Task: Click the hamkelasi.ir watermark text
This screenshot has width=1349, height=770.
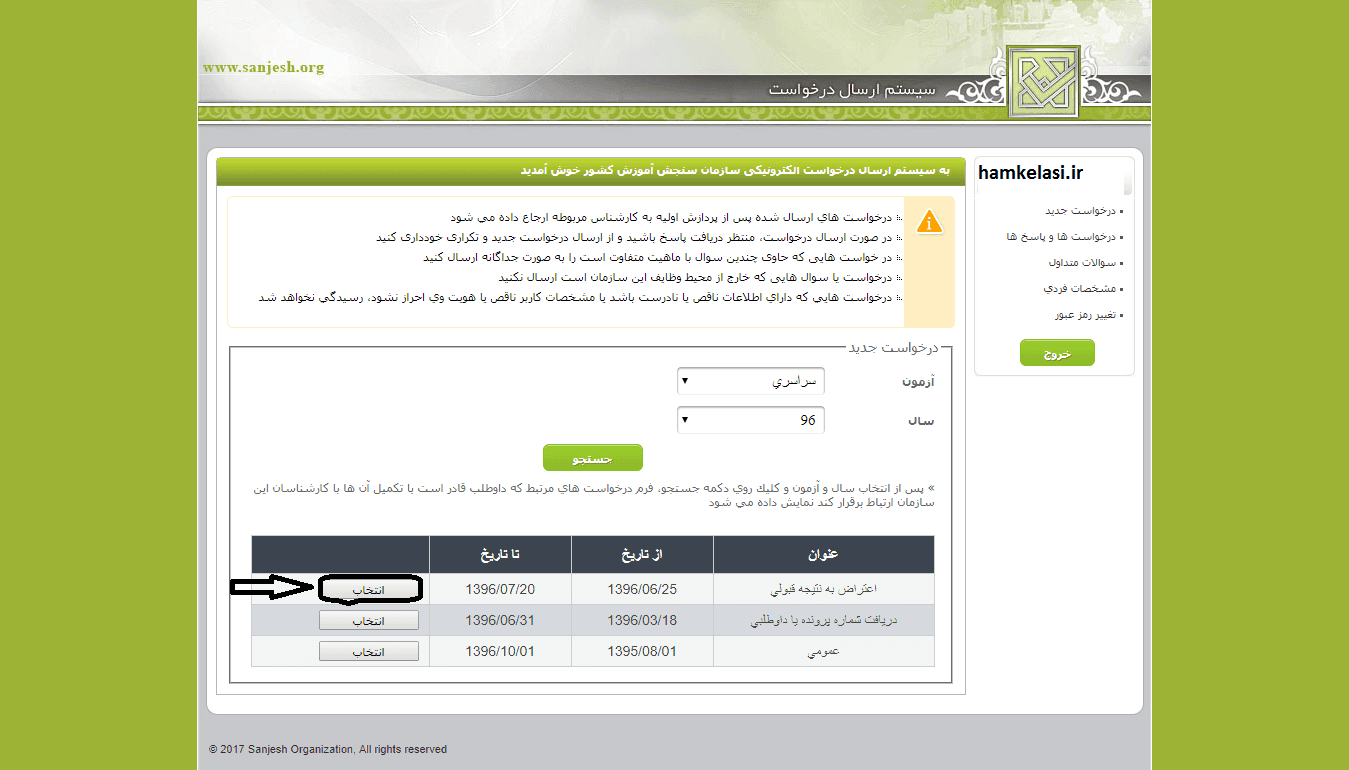Action: pyautogui.click(x=1030, y=173)
